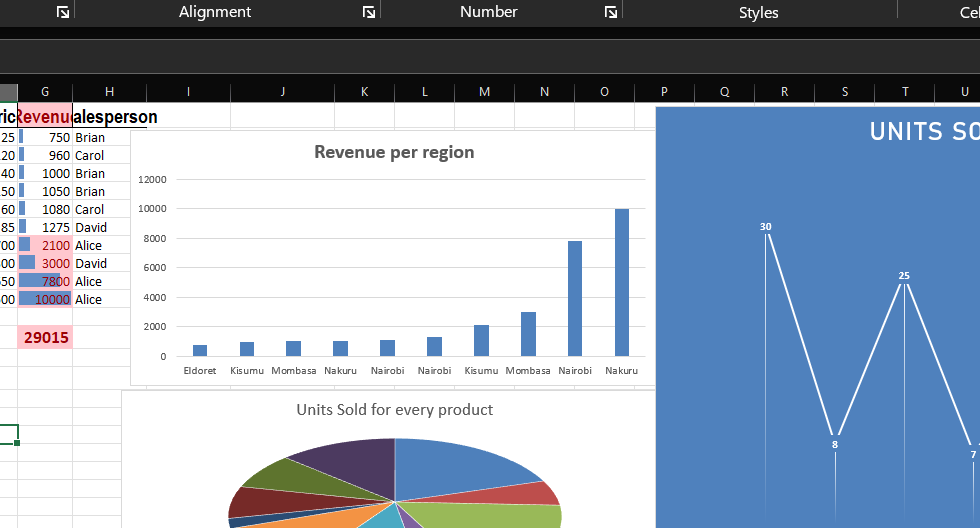This screenshot has width=980, height=528.
Task: Select column N header
Action: pyautogui.click(x=544, y=92)
